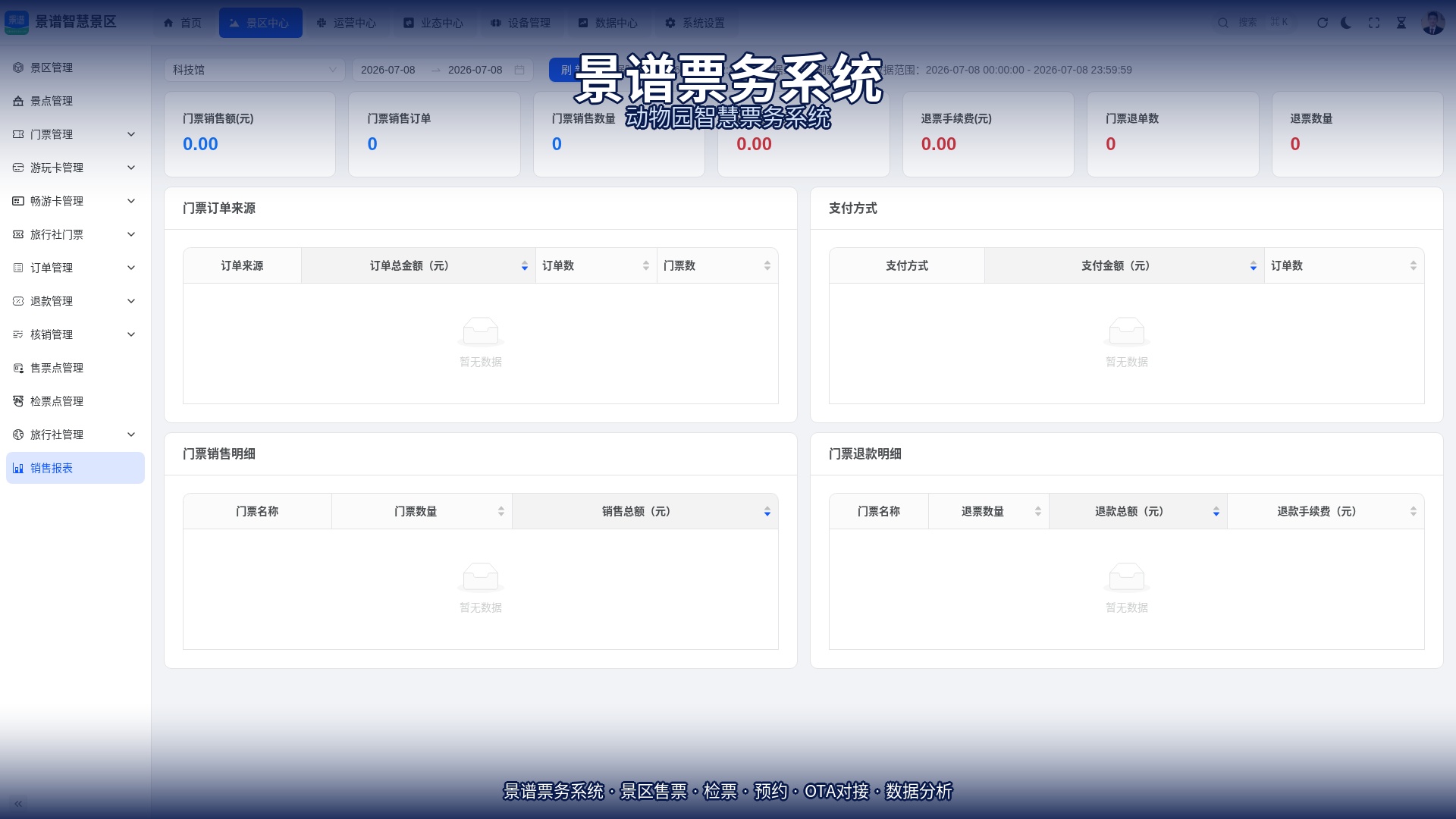Sort by 门票数量 column
1456x819 pixels.
501,512
